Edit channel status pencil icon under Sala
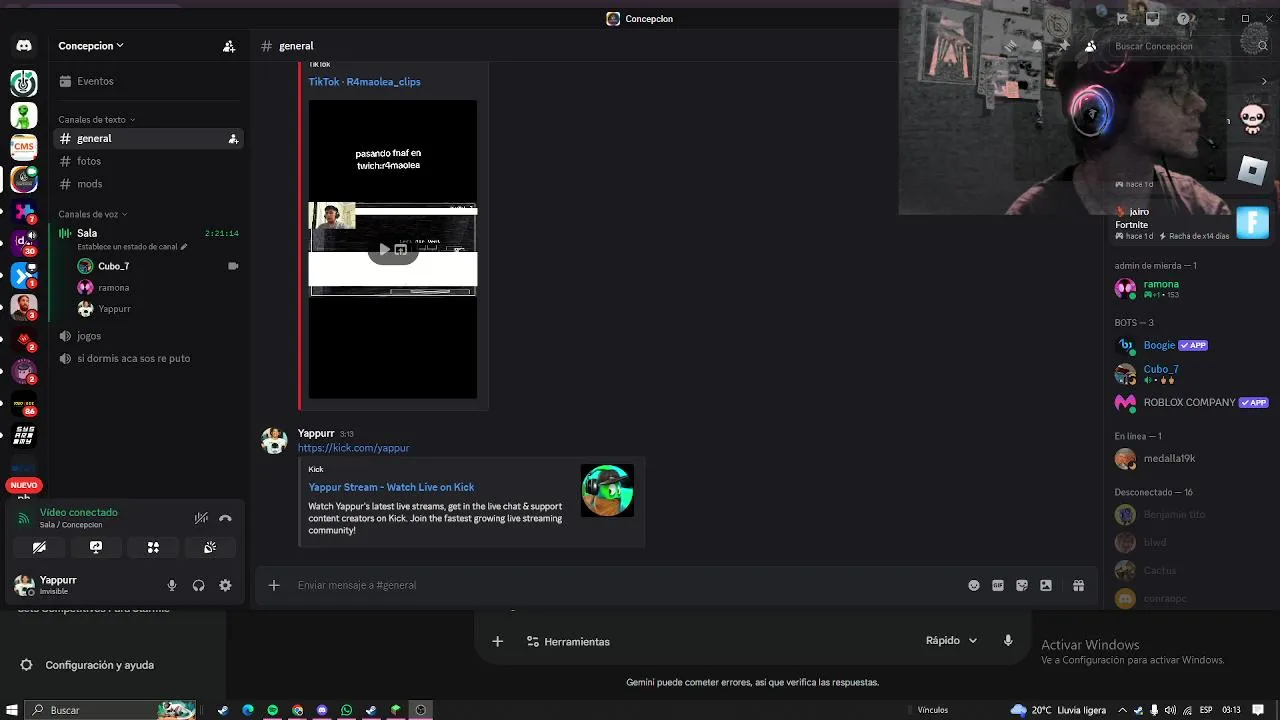 pyautogui.click(x=184, y=247)
